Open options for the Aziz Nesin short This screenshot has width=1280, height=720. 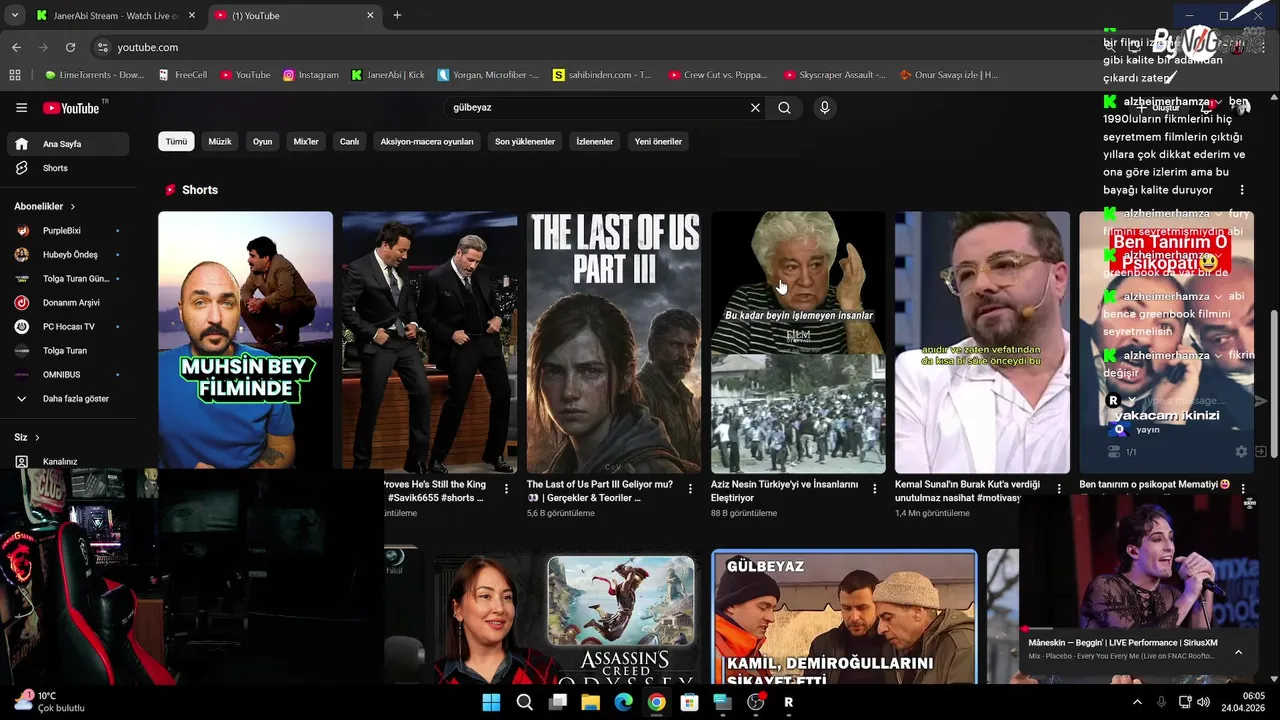point(875,489)
